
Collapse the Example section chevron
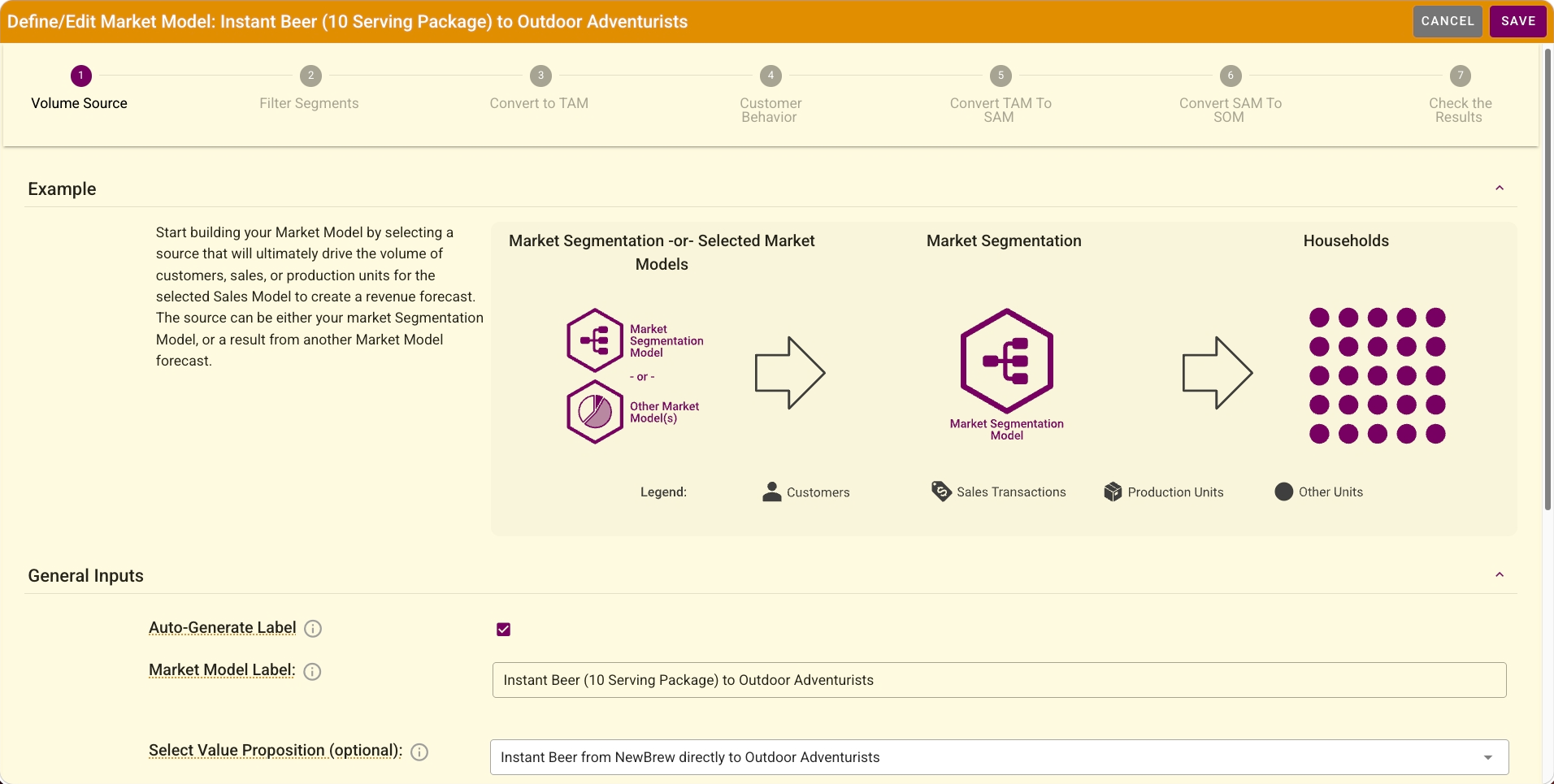[1500, 188]
